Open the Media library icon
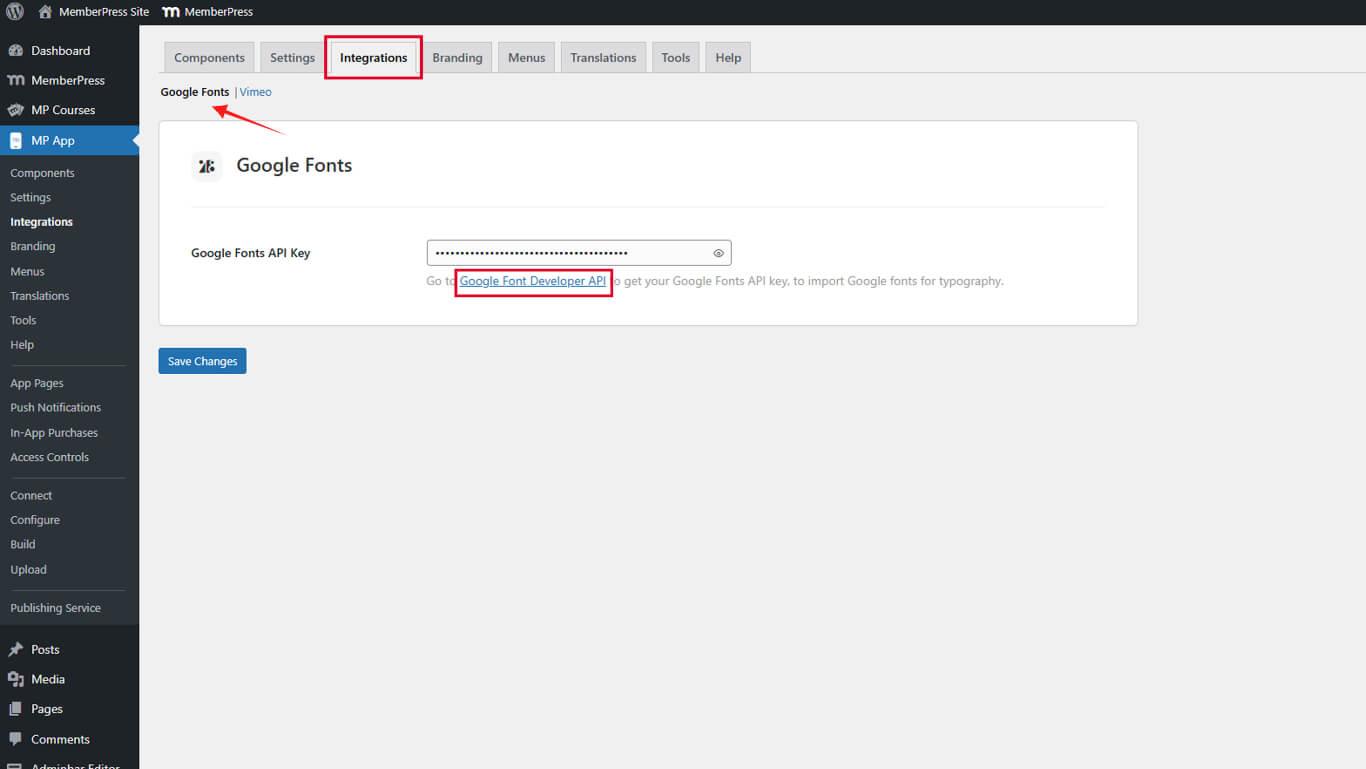This screenshot has height=769, width=1366. [x=16, y=680]
